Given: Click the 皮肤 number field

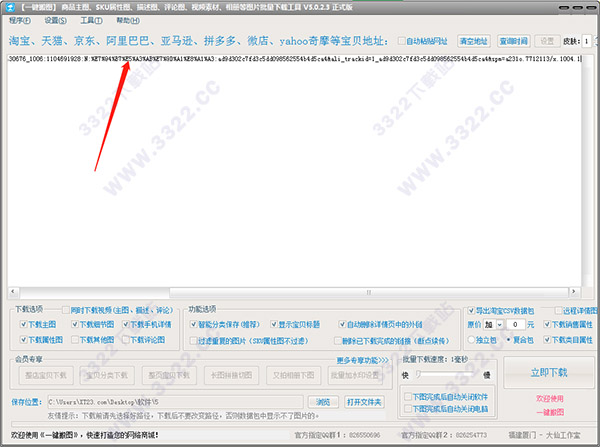Looking at the screenshot, I should [x=586, y=41].
